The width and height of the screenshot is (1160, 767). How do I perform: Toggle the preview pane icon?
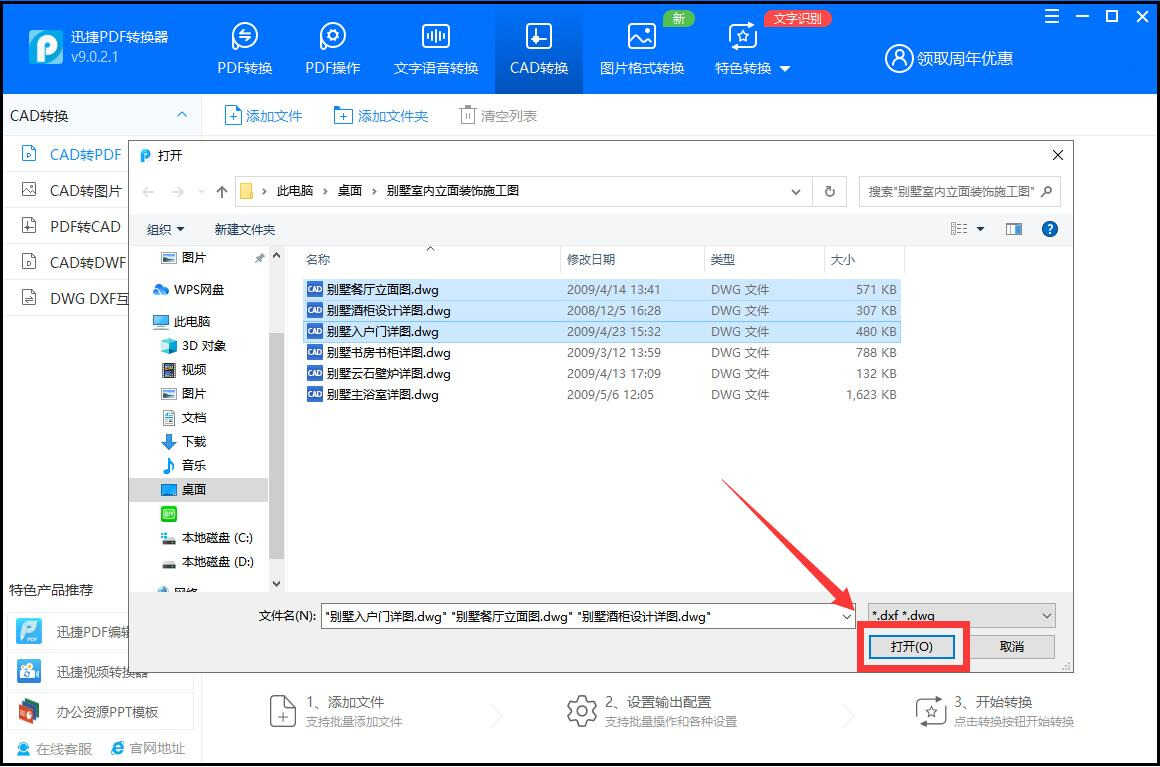1014,229
